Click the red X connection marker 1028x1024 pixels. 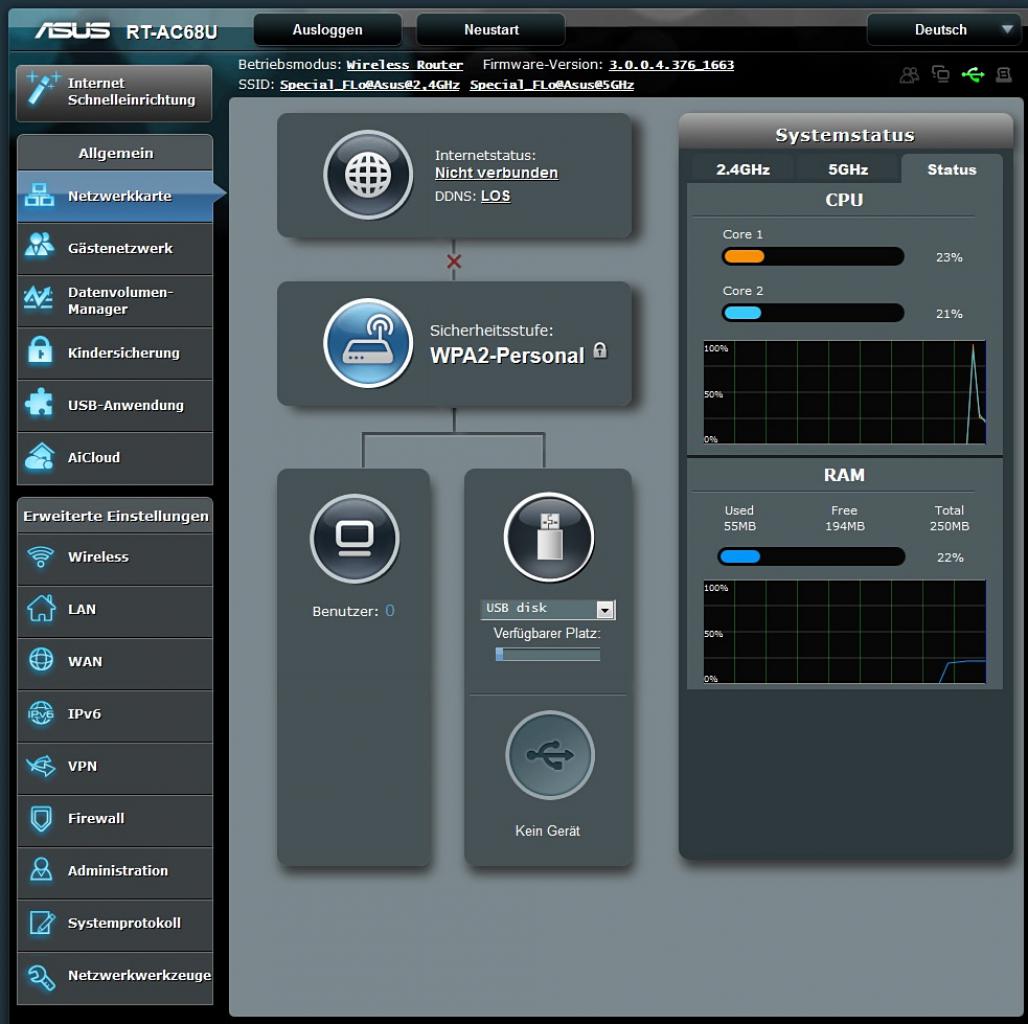click(x=454, y=262)
